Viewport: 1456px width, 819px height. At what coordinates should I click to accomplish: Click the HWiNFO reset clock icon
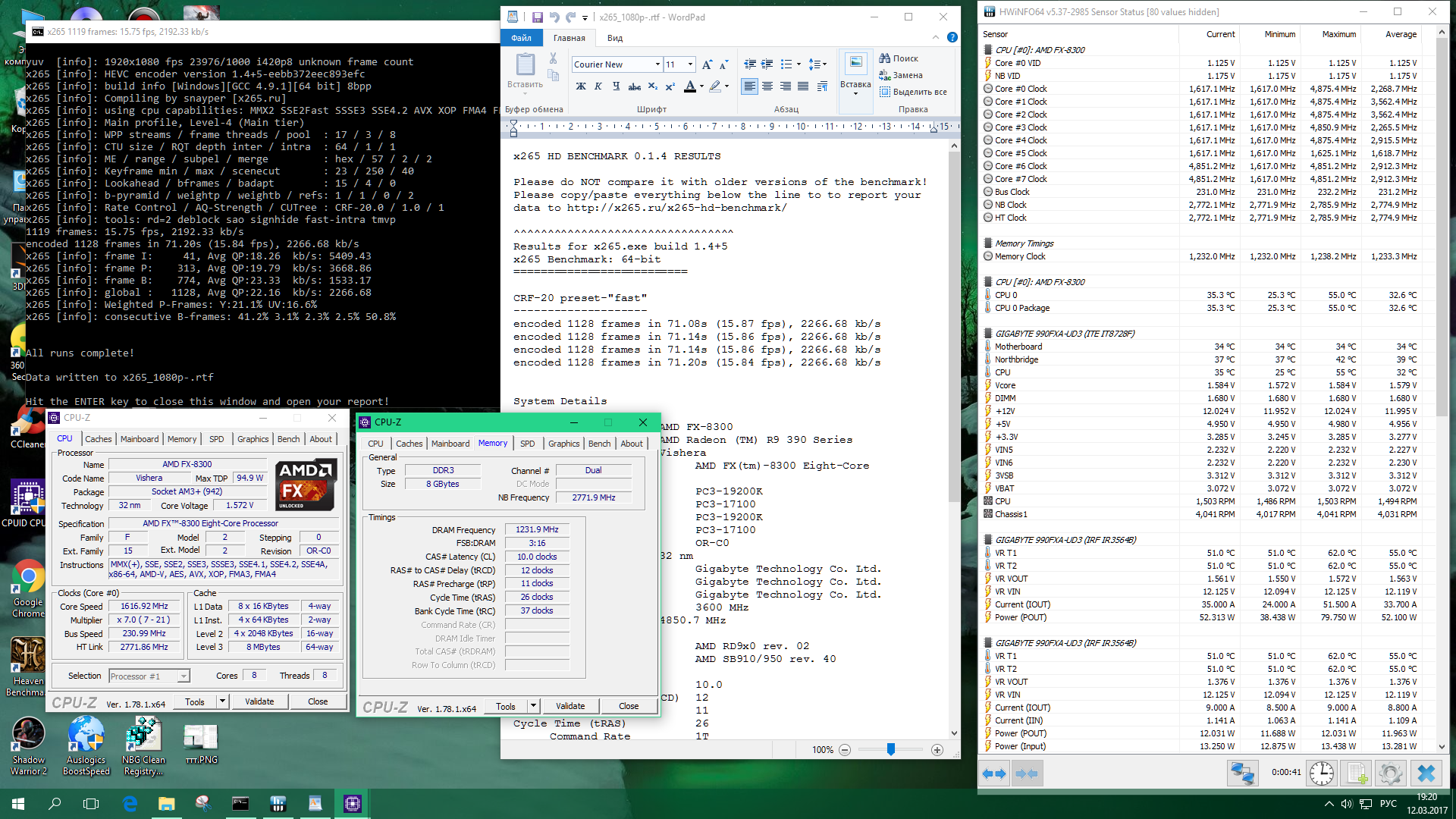tap(1321, 773)
